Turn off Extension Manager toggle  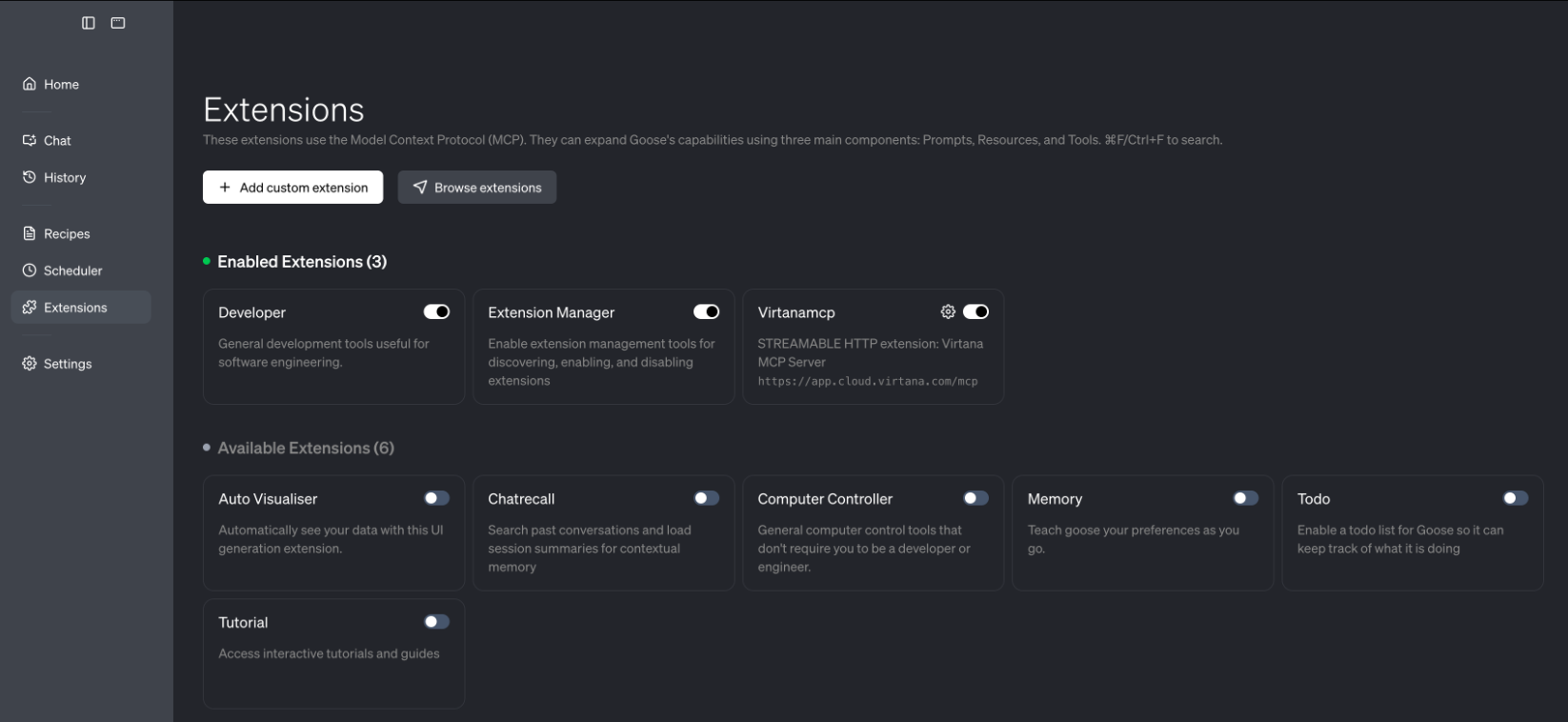(706, 311)
